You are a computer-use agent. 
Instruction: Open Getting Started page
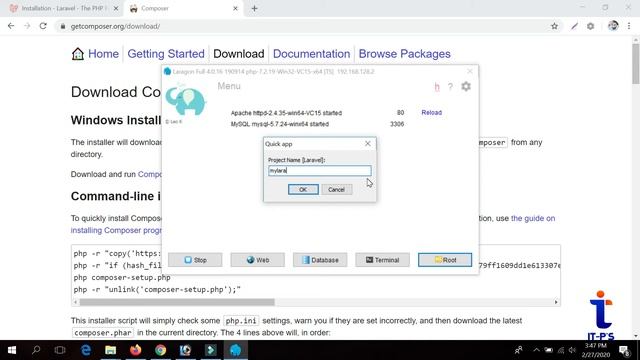point(166,54)
